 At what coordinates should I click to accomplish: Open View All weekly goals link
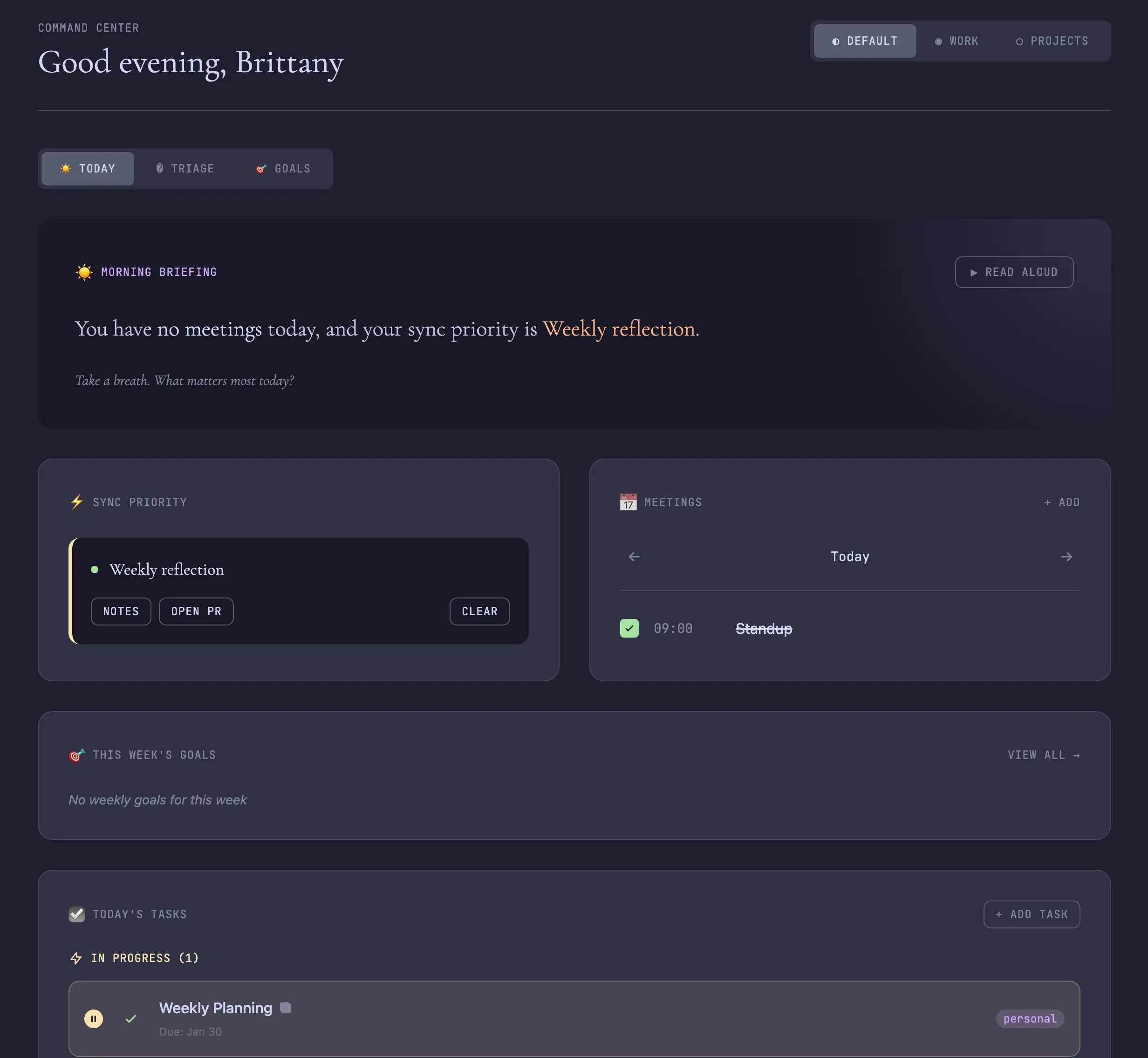point(1043,755)
